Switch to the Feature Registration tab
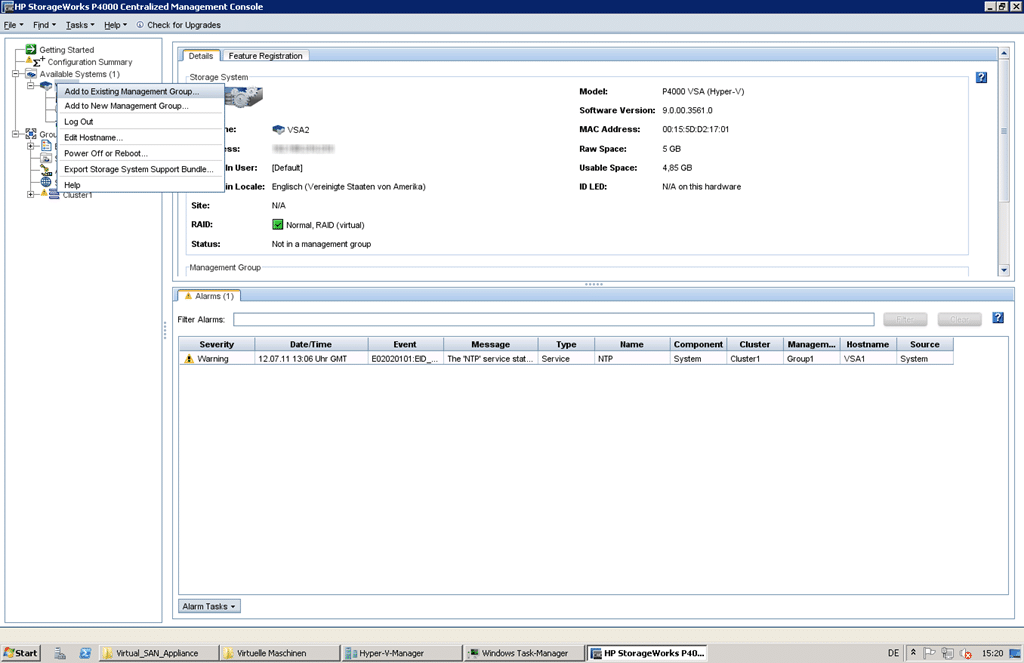This screenshot has width=1024, height=663. click(x=265, y=56)
